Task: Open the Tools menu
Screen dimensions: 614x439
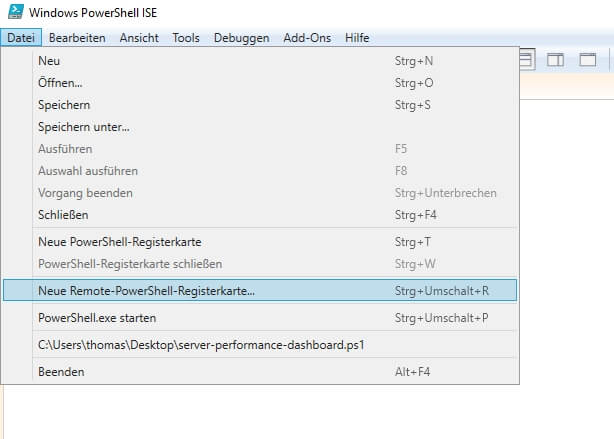Action: click(186, 38)
